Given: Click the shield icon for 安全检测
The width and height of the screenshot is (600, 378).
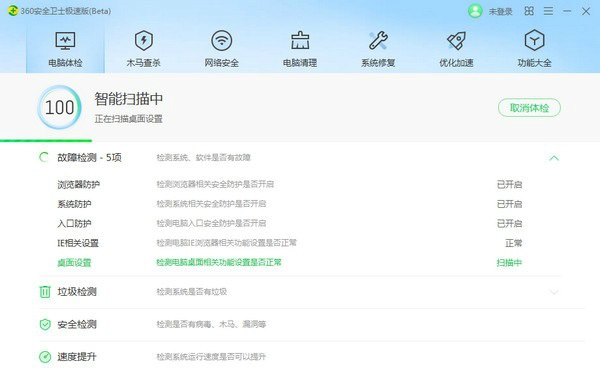Looking at the screenshot, I should coord(45,324).
